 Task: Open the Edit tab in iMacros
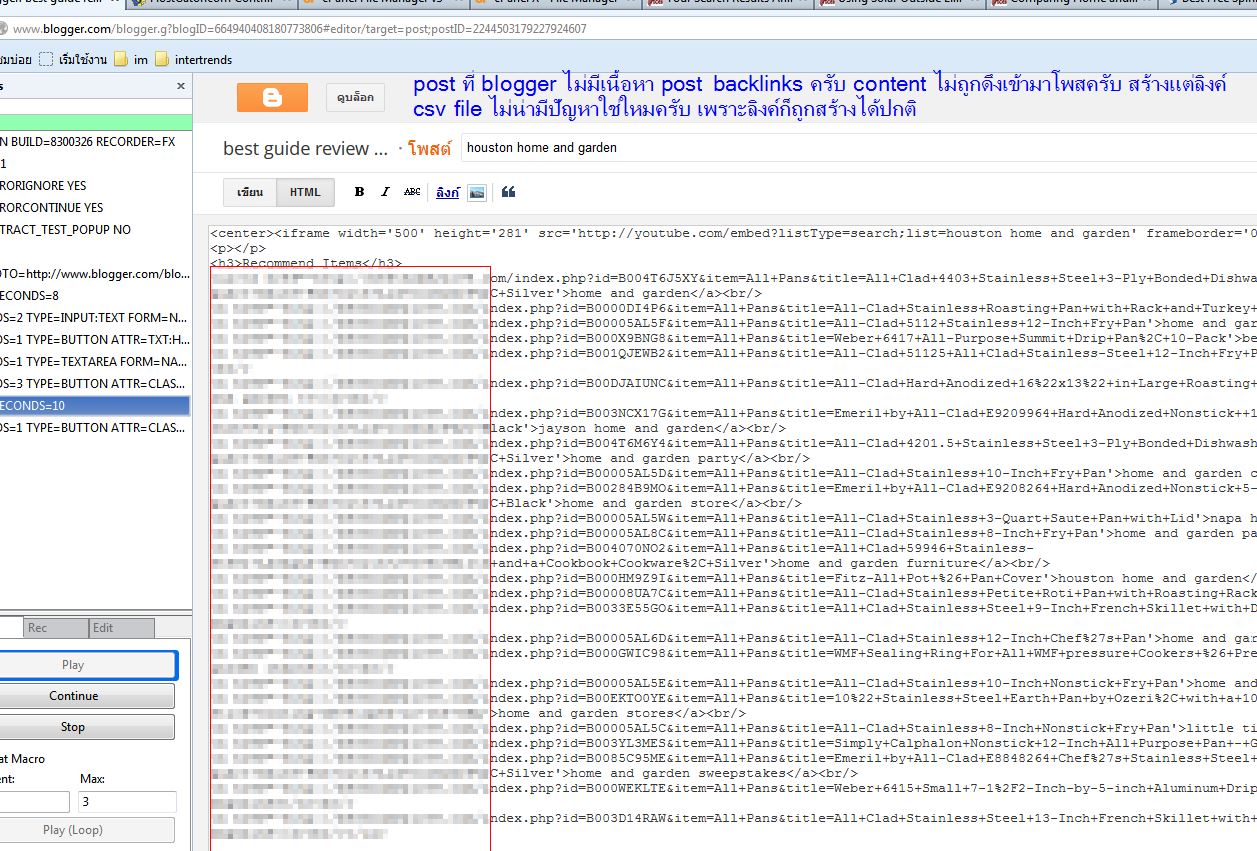pyautogui.click(x=121, y=628)
